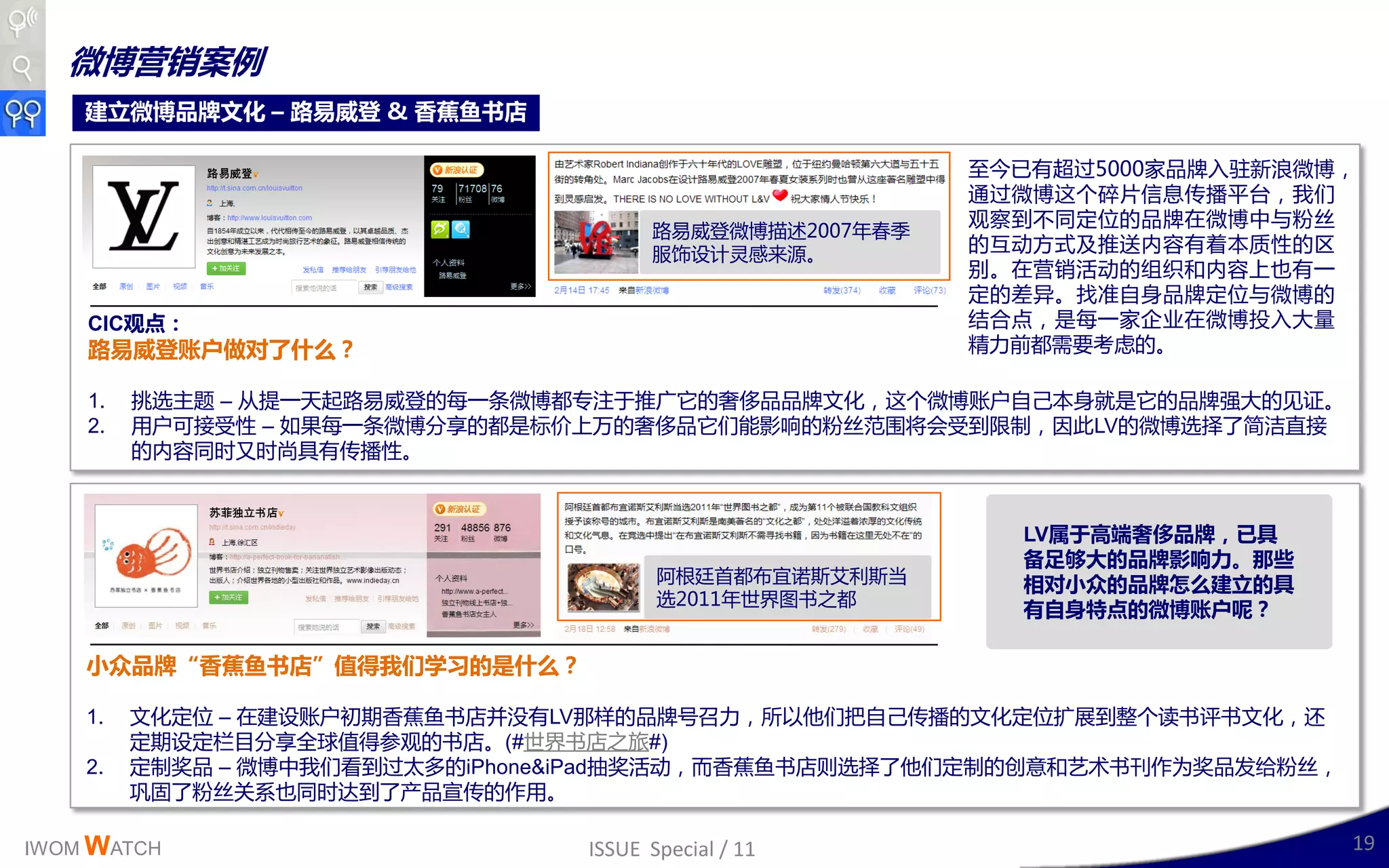Viewport: 1389px width, 868px height.
Task: Click the #世界书店之旅# hashtag link
Action: 587,742
